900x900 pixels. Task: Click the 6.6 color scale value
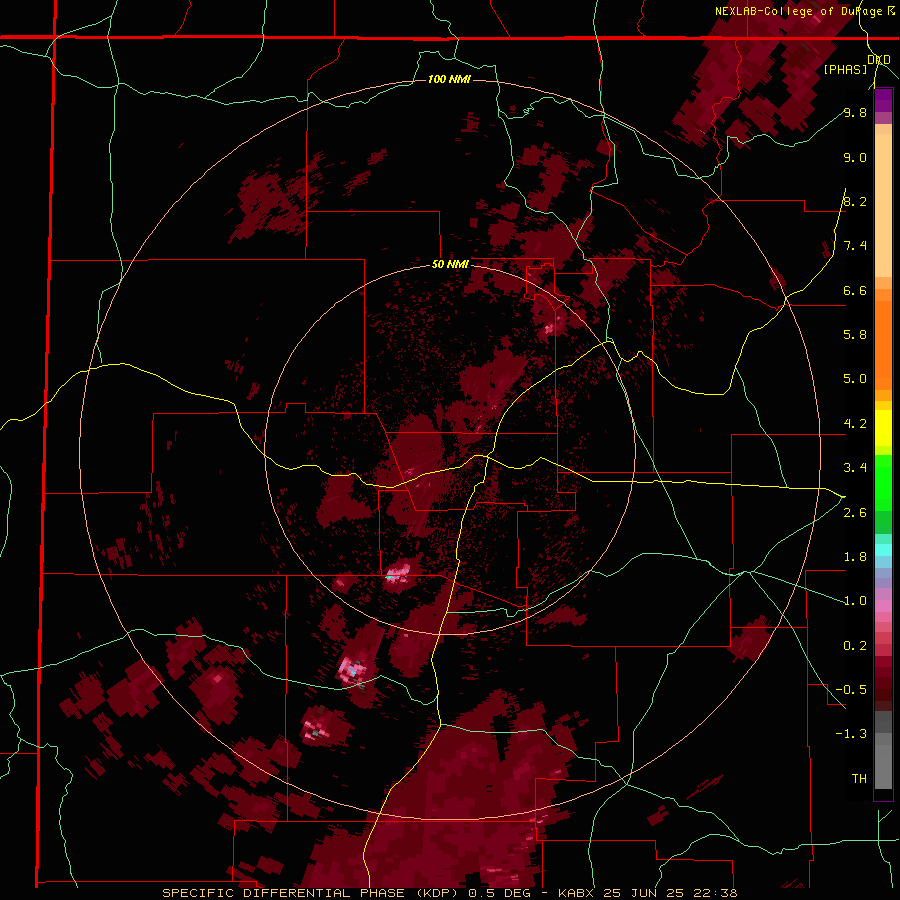pyautogui.click(x=855, y=290)
